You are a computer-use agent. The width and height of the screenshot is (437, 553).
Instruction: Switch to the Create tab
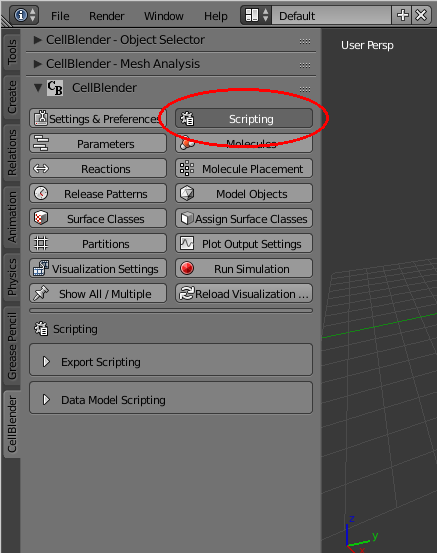pos(12,97)
